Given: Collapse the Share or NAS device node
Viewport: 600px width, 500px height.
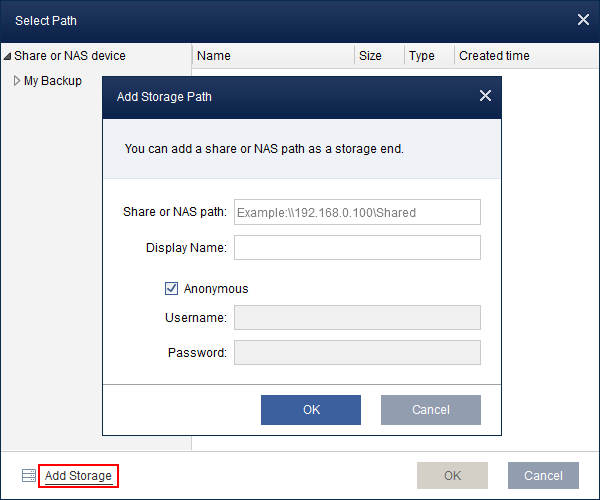Looking at the screenshot, I should pos(8,56).
